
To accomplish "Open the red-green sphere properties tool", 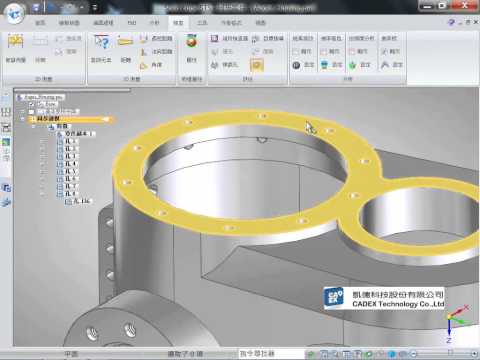I will pos(191,41).
